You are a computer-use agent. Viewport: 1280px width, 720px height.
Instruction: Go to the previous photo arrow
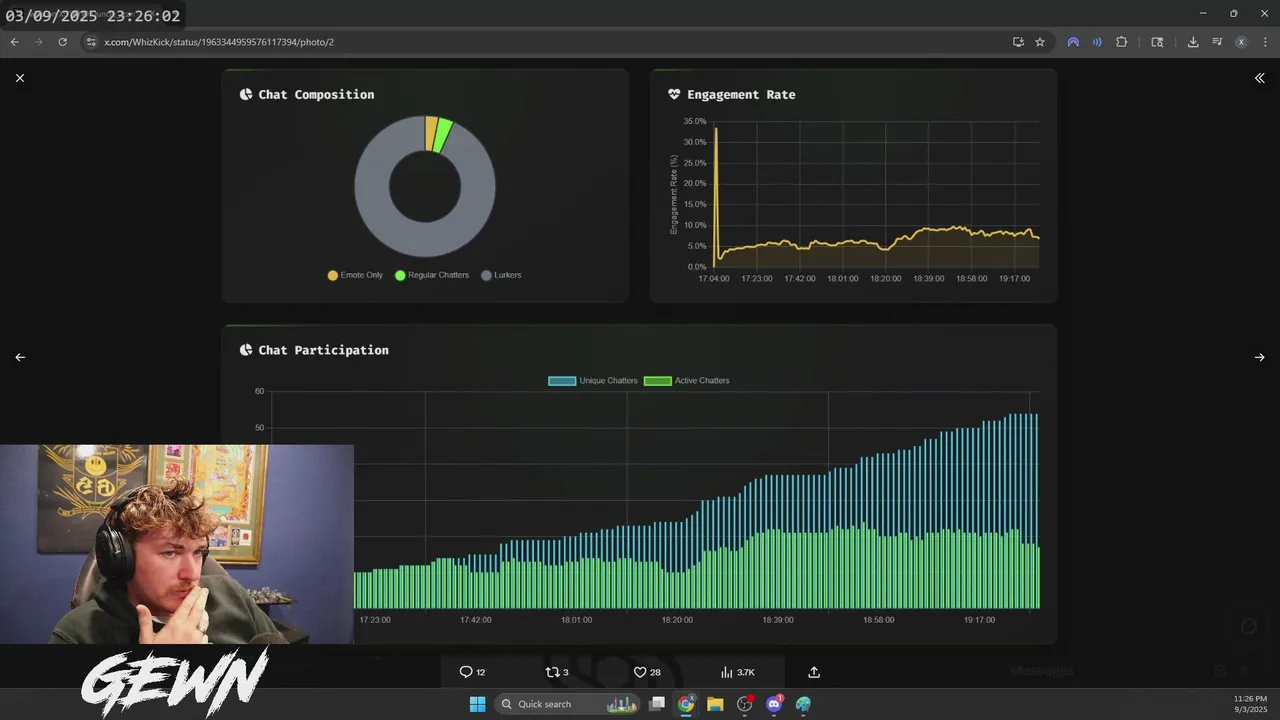[x=20, y=357]
